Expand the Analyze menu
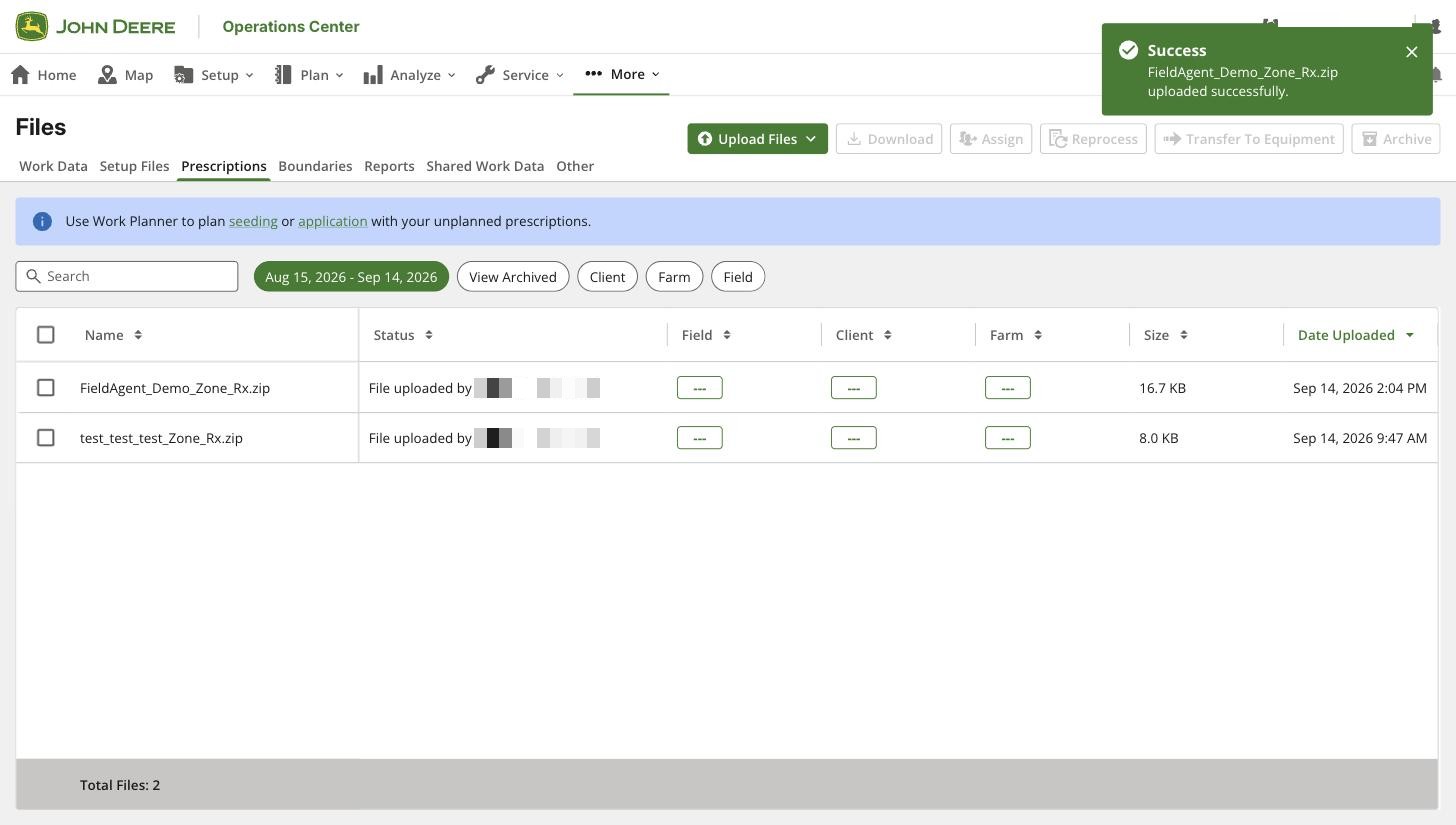Image resolution: width=1456 pixels, height=825 pixels. pos(410,74)
